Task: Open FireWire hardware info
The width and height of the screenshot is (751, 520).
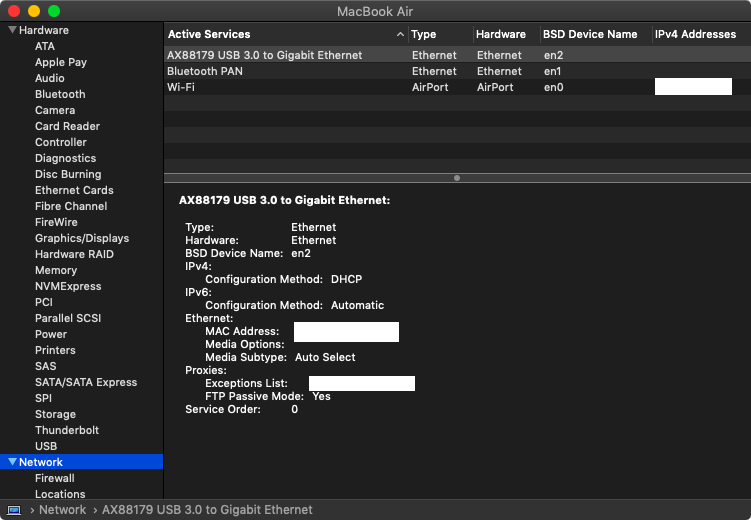Action: 56,222
